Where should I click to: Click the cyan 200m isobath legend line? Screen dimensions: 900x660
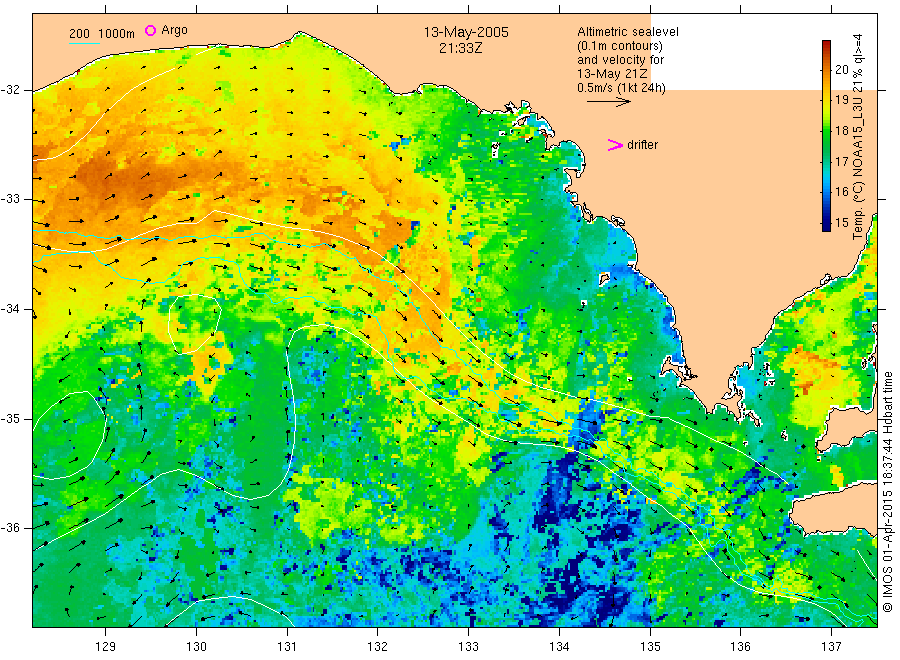[84, 43]
